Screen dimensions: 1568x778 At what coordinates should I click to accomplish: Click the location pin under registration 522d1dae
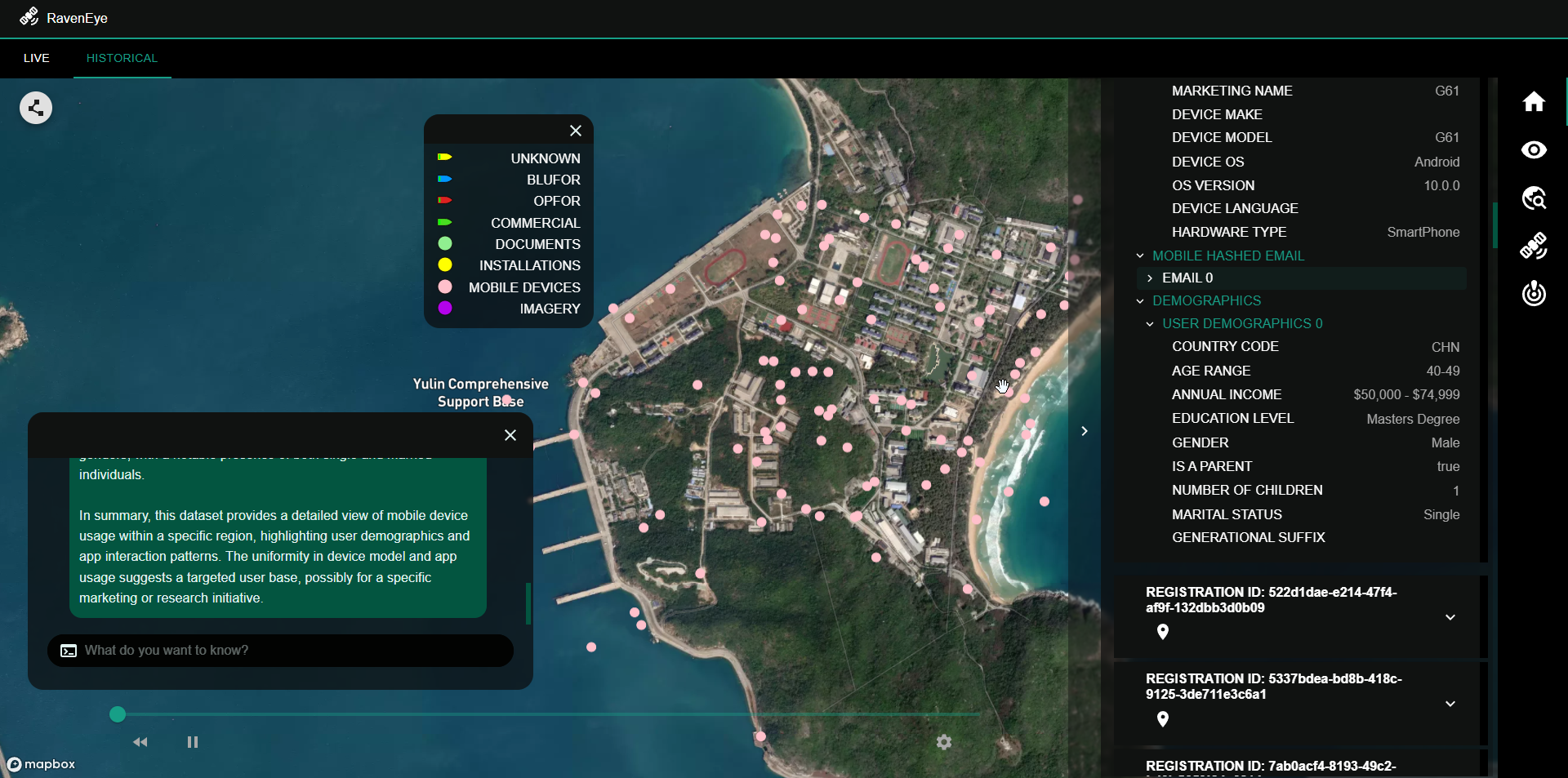pyautogui.click(x=1163, y=632)
